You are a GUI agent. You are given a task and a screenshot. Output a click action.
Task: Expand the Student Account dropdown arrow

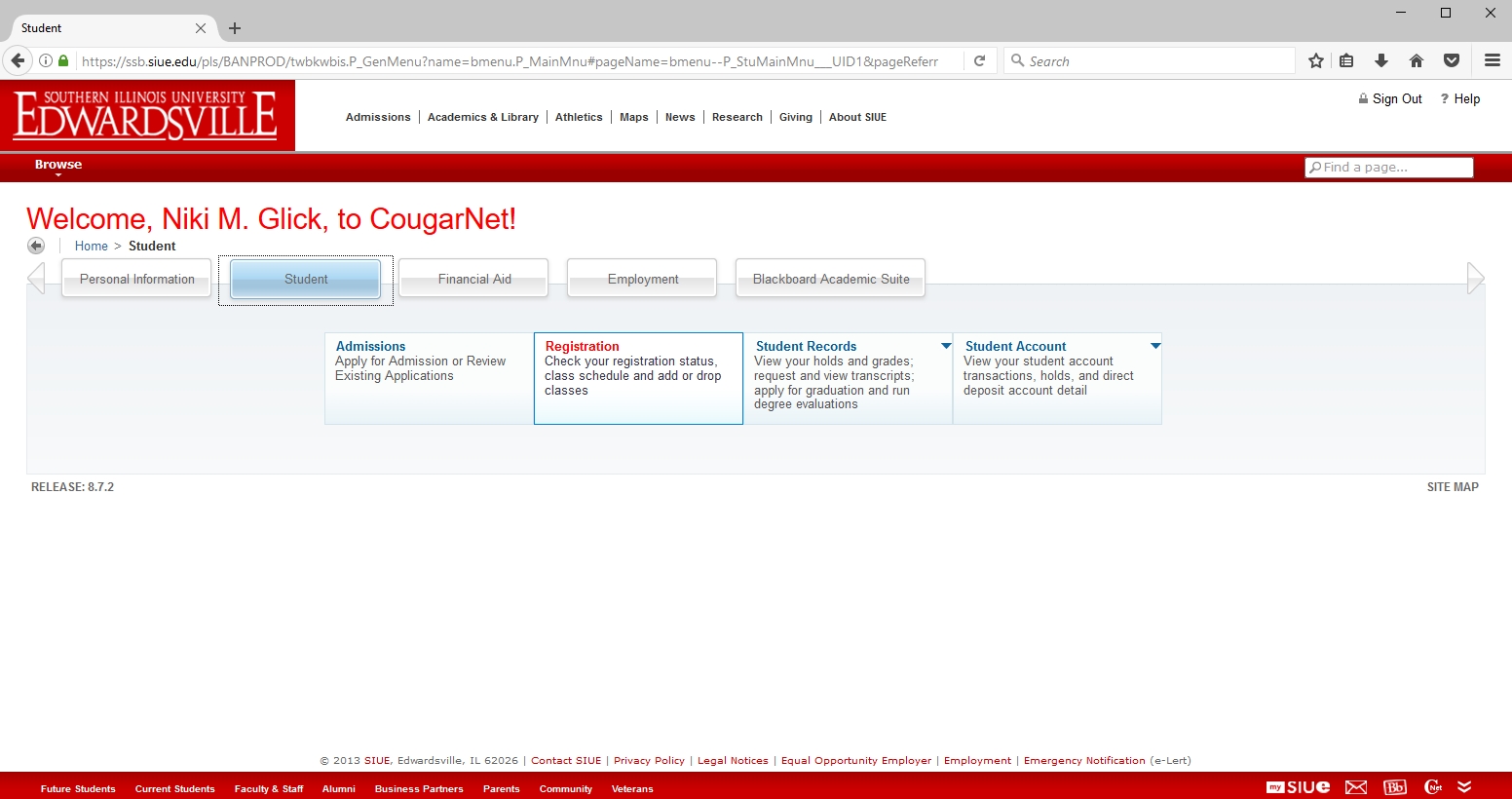(x=1155, y=346)
